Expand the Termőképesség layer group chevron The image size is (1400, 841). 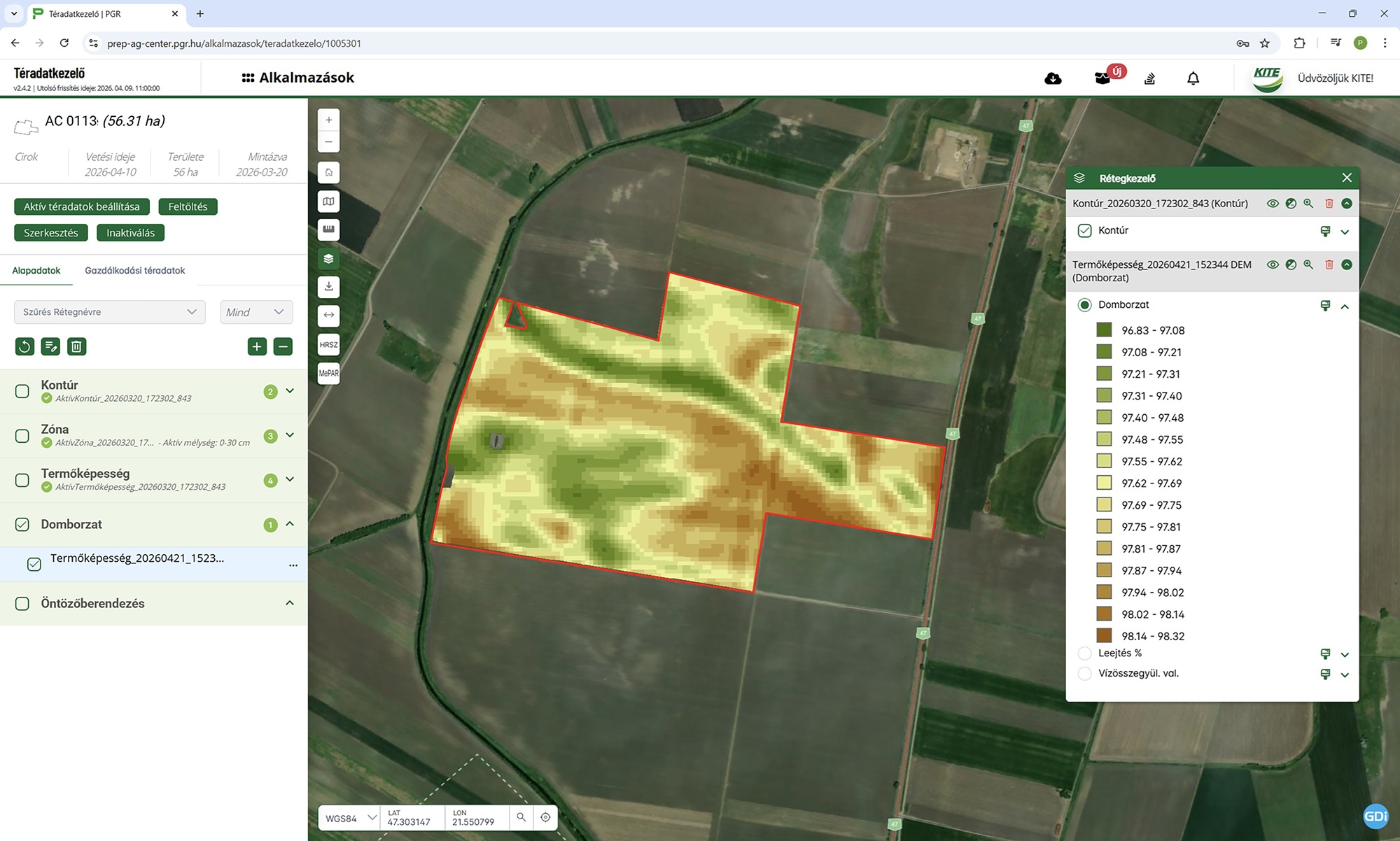click(x=290, y=479)
